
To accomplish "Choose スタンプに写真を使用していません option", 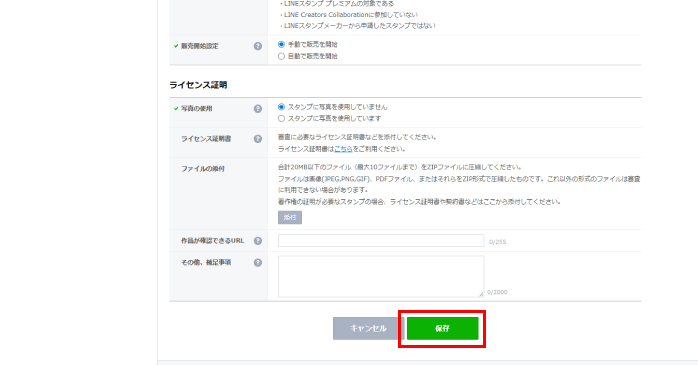I will (x=281, y=107).
